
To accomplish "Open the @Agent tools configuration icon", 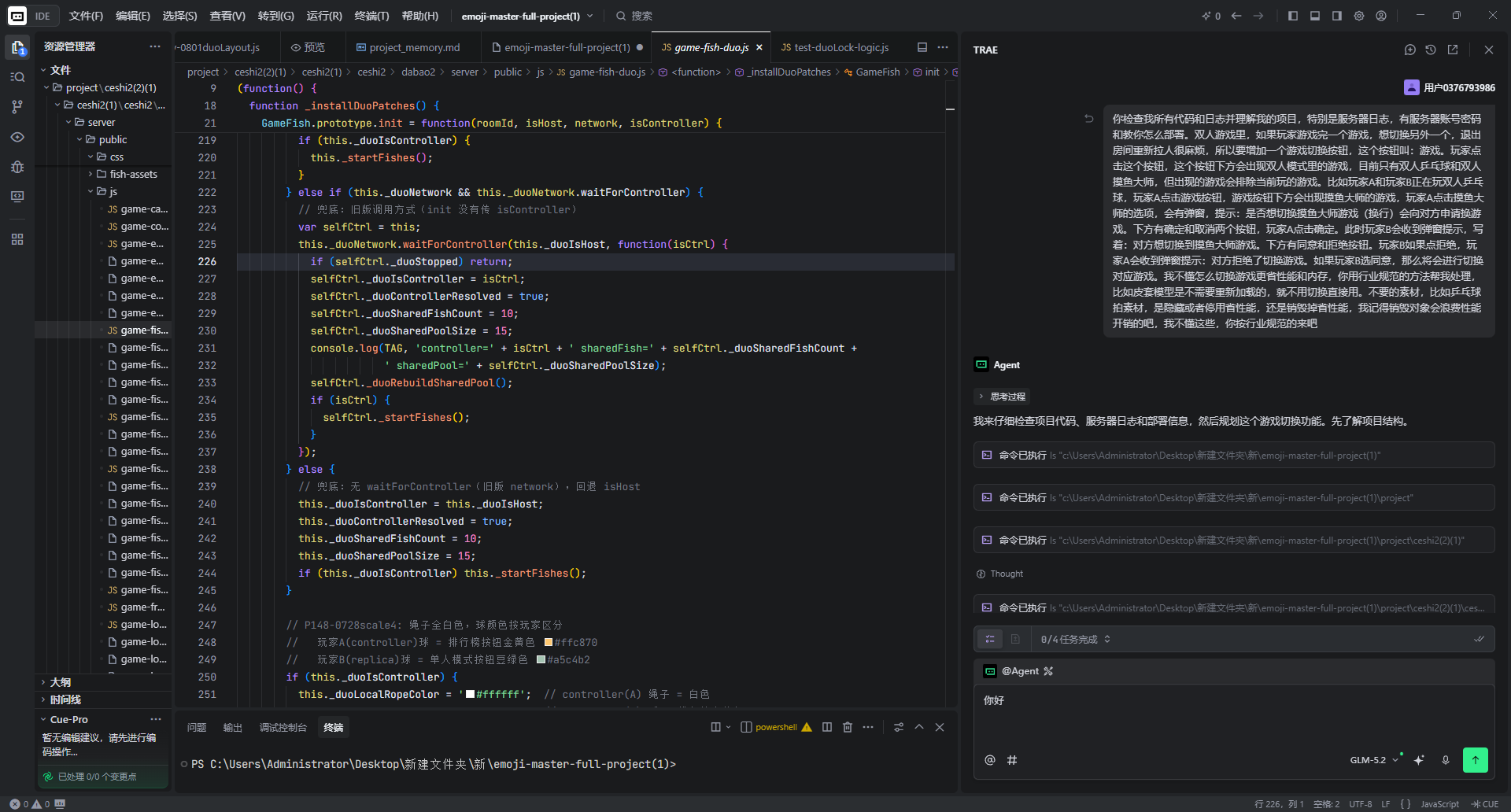I will tap(1048, 671).
